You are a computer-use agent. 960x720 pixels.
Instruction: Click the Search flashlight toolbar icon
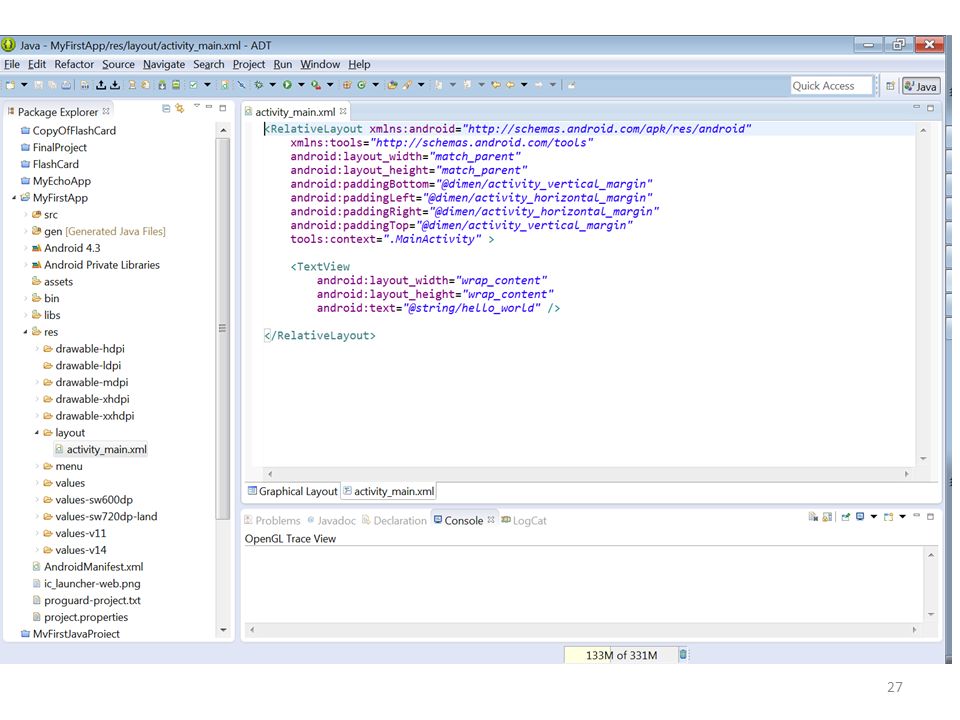tap(407, 85)
